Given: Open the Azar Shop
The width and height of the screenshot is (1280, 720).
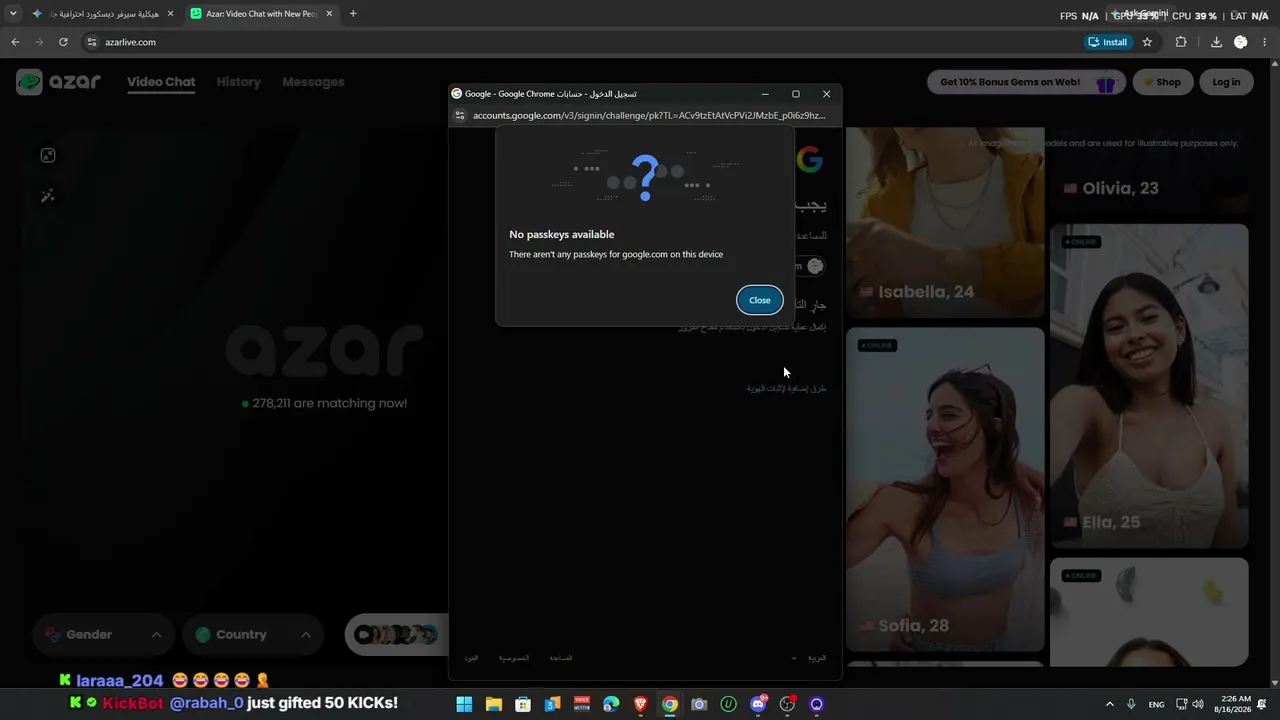Looking at the screenshot, I should click(1163, 82).
